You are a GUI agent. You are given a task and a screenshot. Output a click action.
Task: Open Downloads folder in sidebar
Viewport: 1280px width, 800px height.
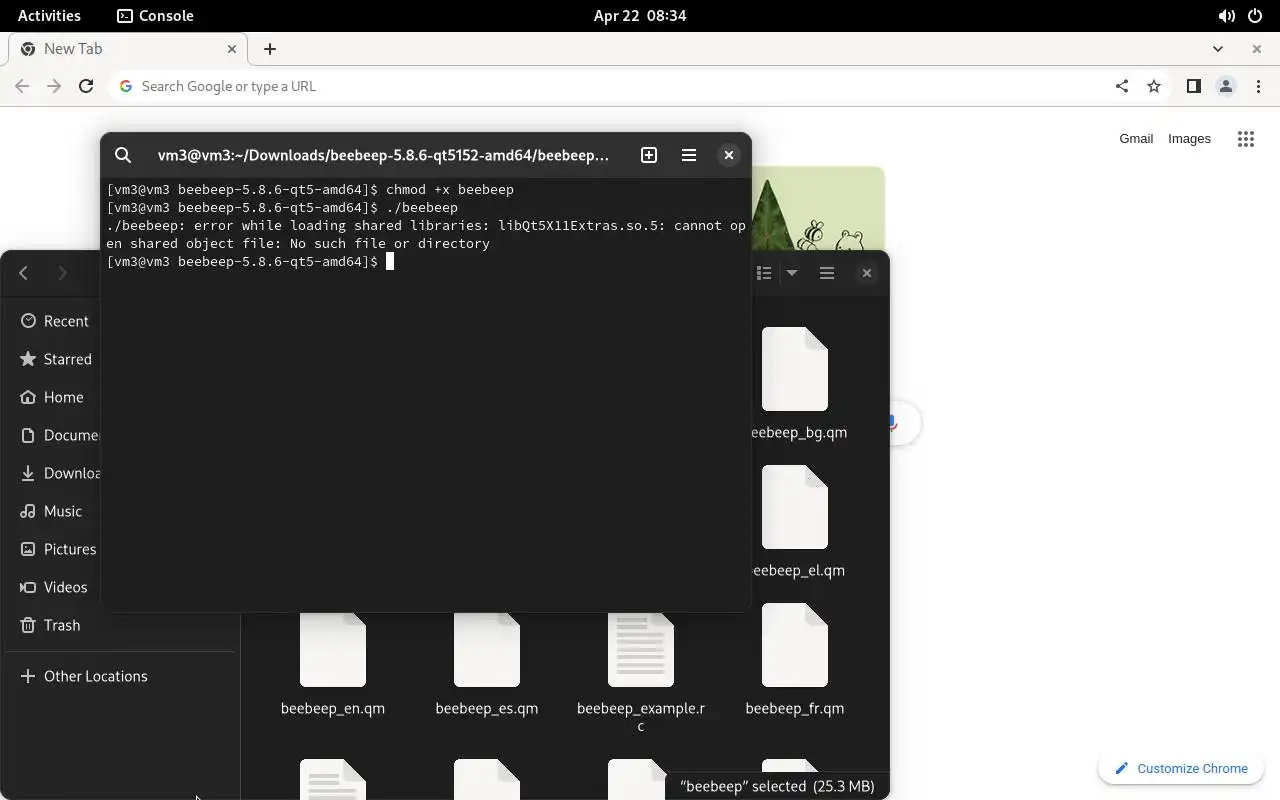point(54,473)
